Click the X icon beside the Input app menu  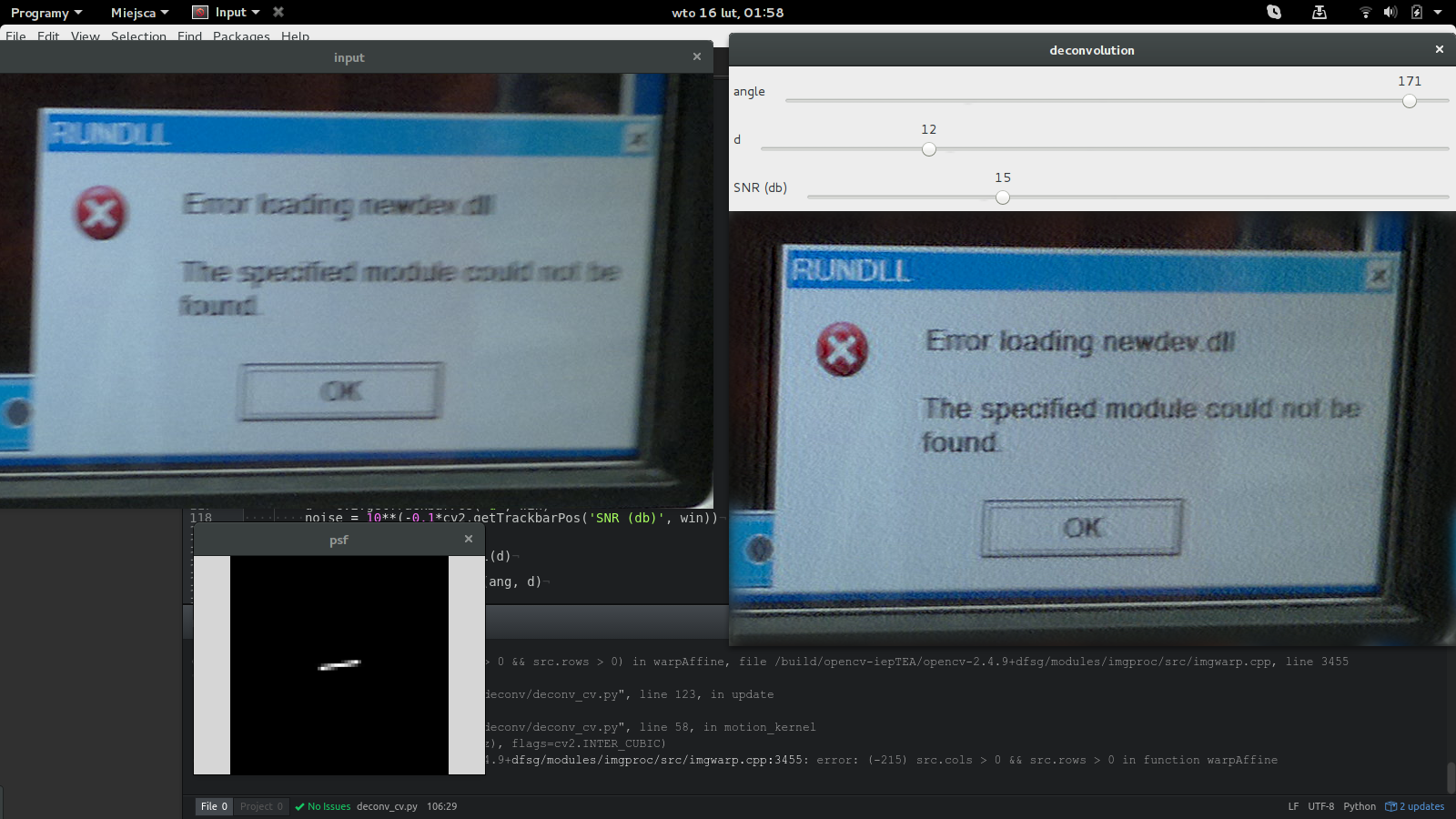click(x=278, y=12)
